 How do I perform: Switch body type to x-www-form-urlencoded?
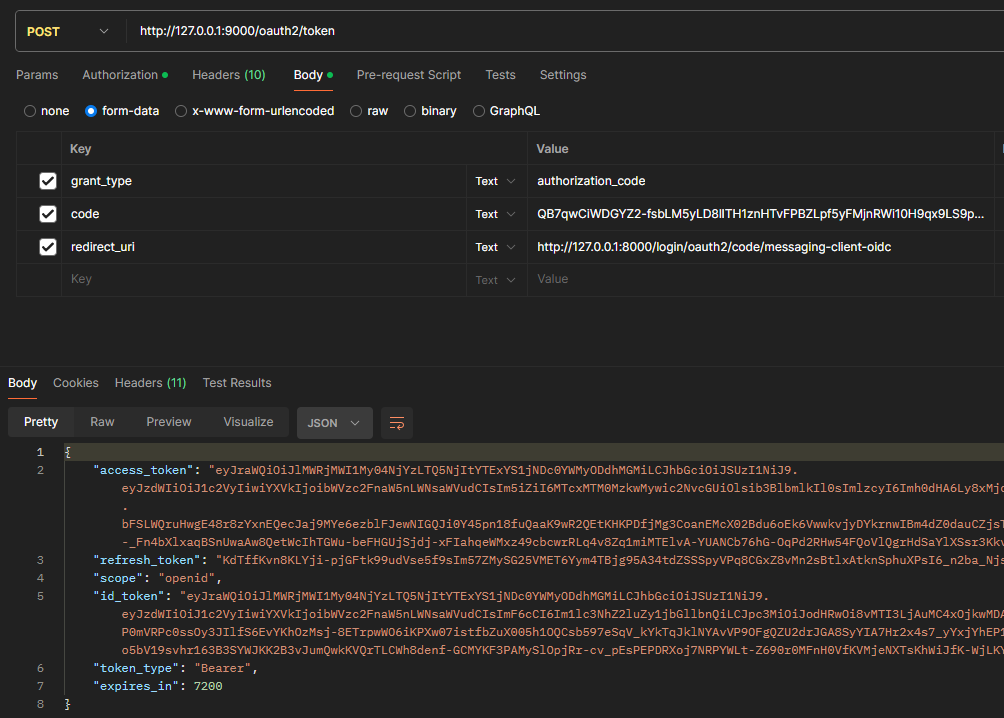pos(180,111)
